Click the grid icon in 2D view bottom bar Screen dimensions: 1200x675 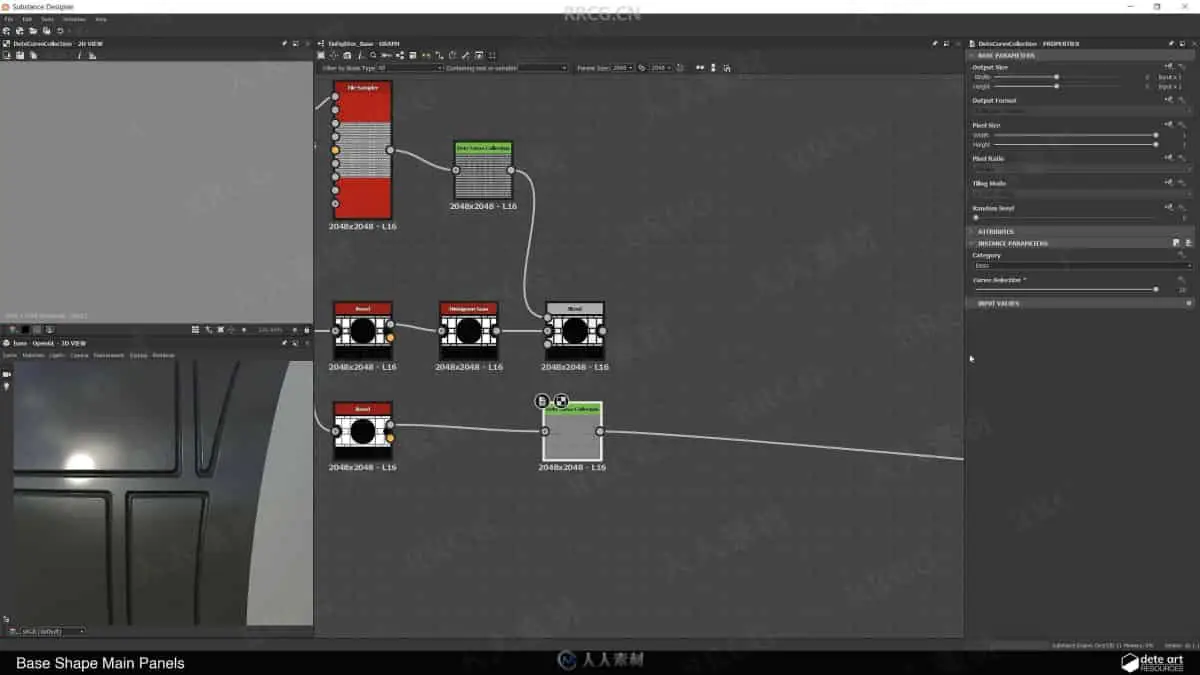point(196,329)
